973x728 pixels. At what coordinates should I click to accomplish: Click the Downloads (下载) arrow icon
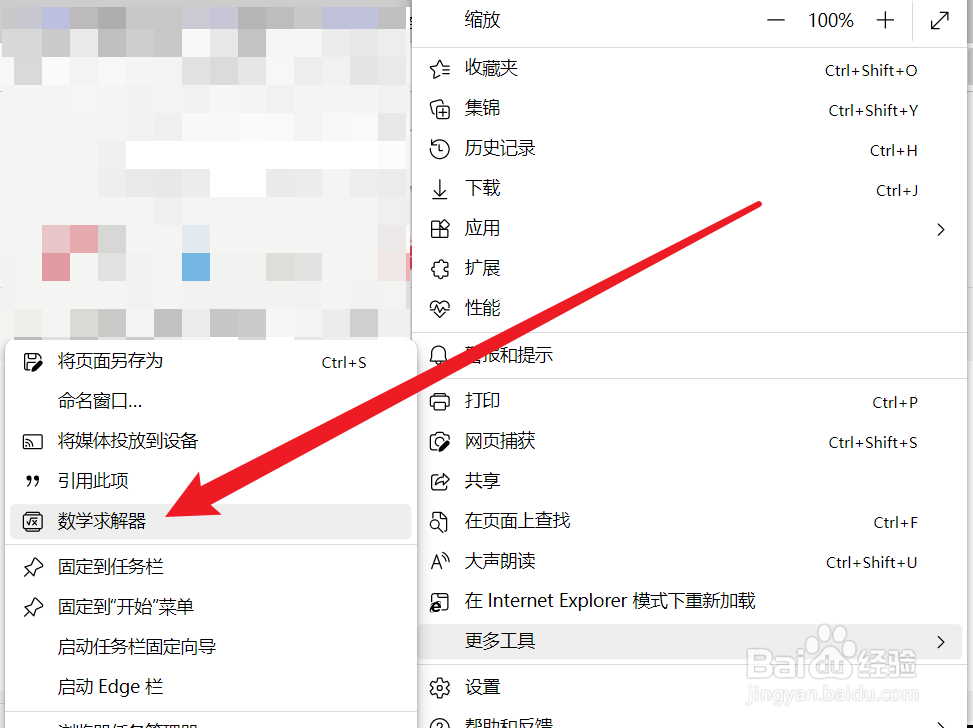(441, 188)
